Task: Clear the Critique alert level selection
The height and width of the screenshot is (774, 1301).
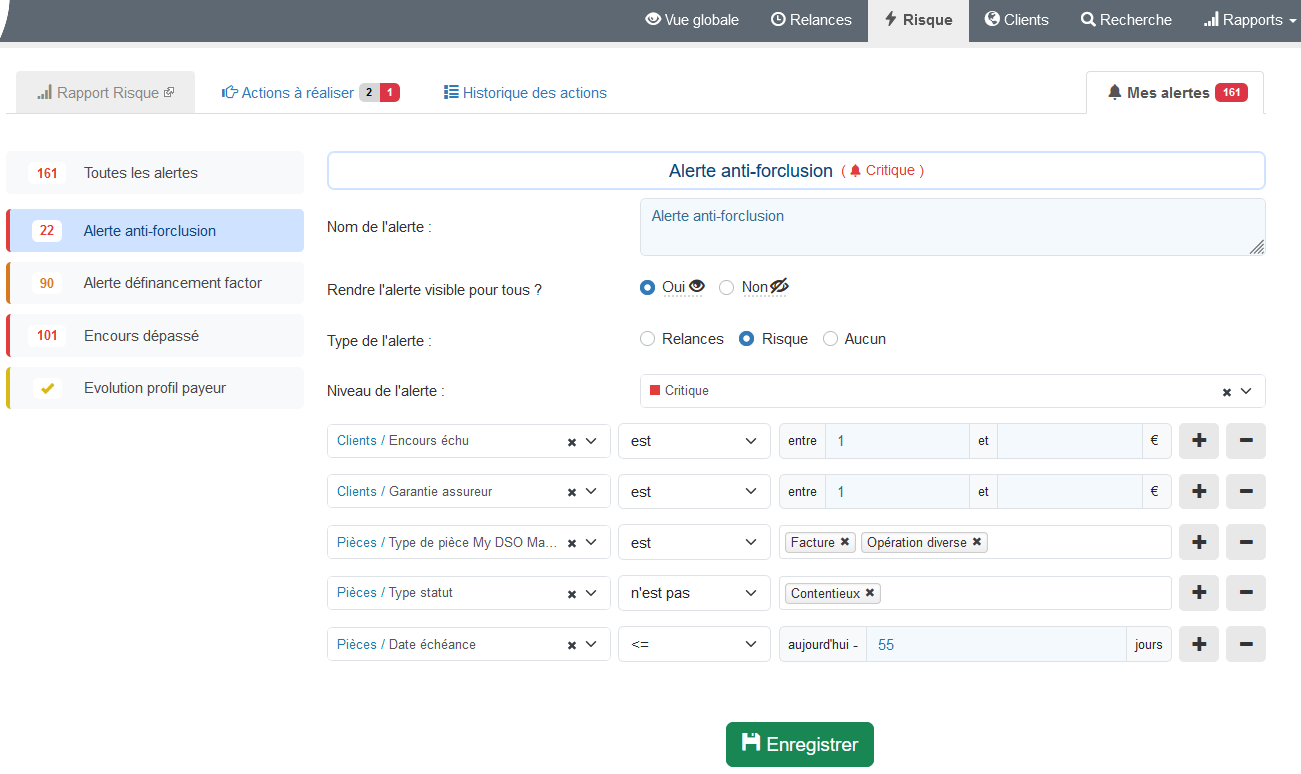Action: pos(1227,392)
